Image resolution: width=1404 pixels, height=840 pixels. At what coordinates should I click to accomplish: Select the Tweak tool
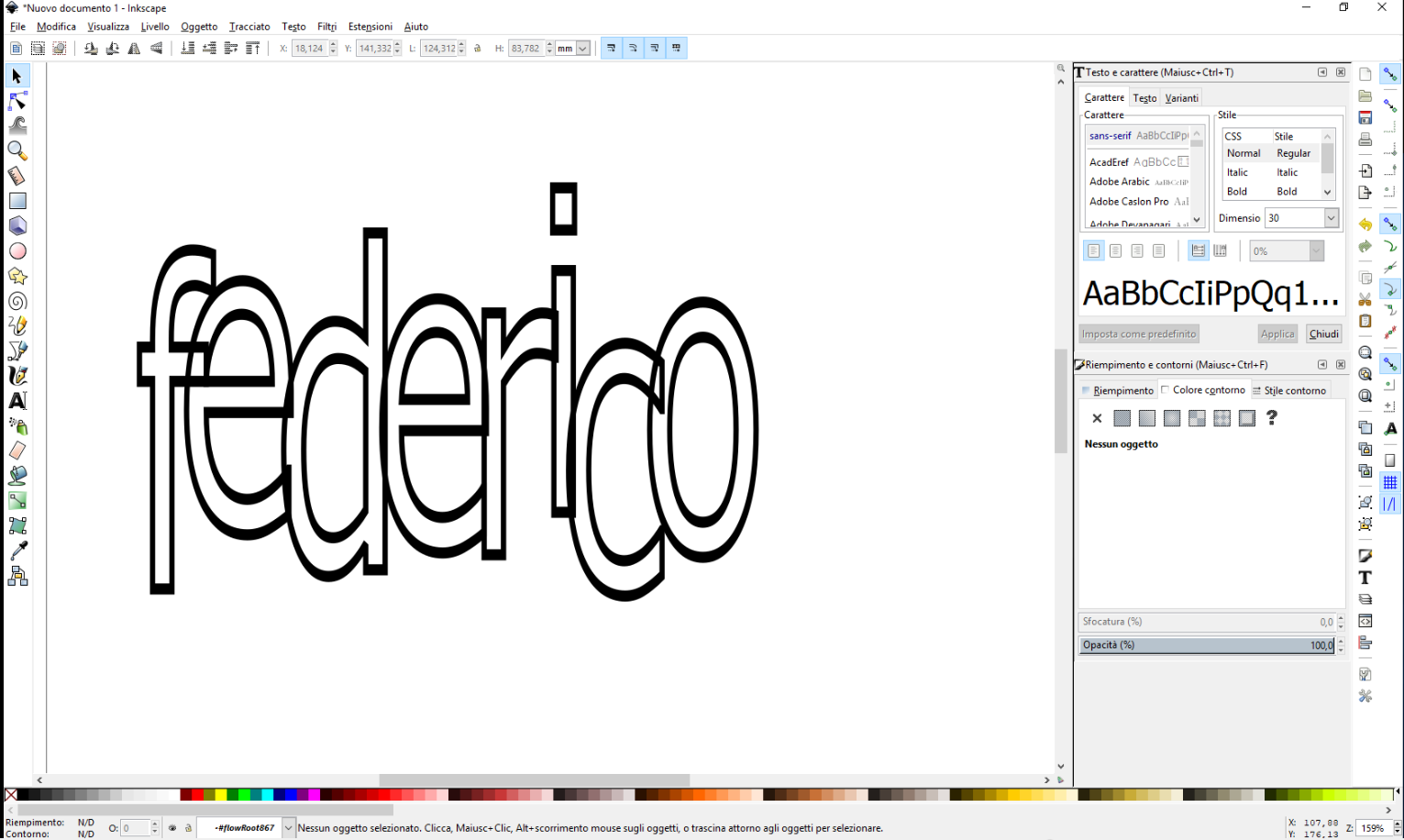pyautogui.click(x=17, y=125)
